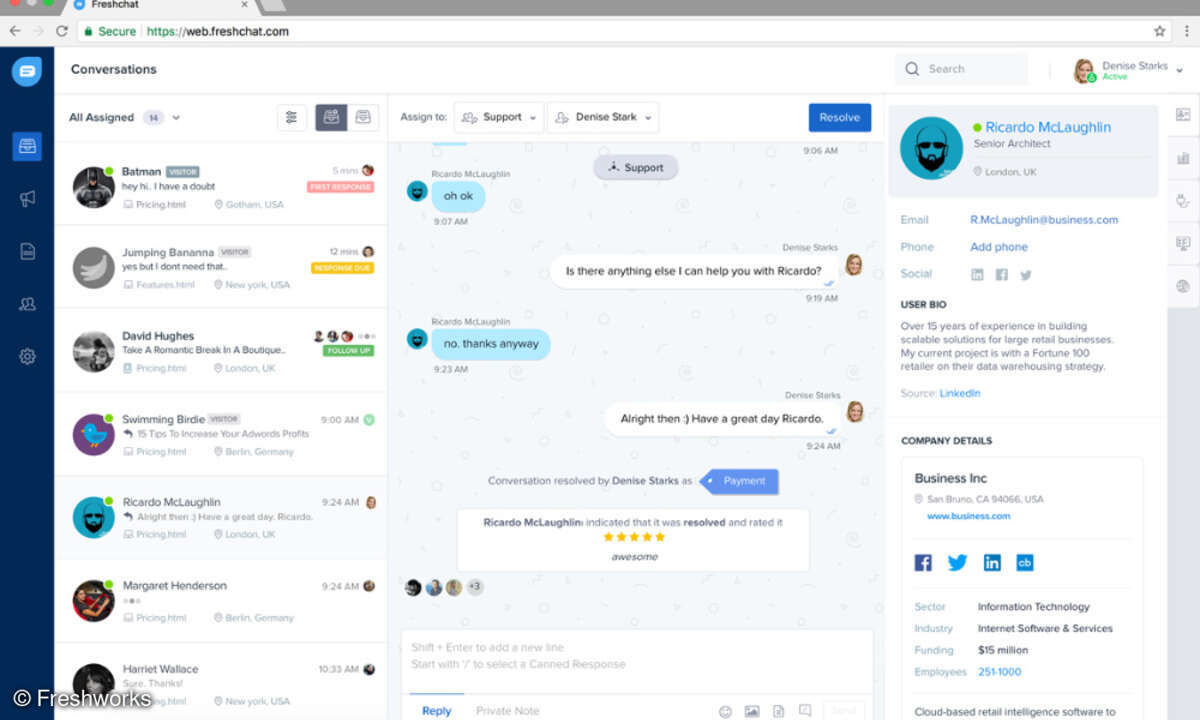Open canned responses with the speech-bubble icon
The height and width of the screenshot is (720, 1200).
point(805,711)
